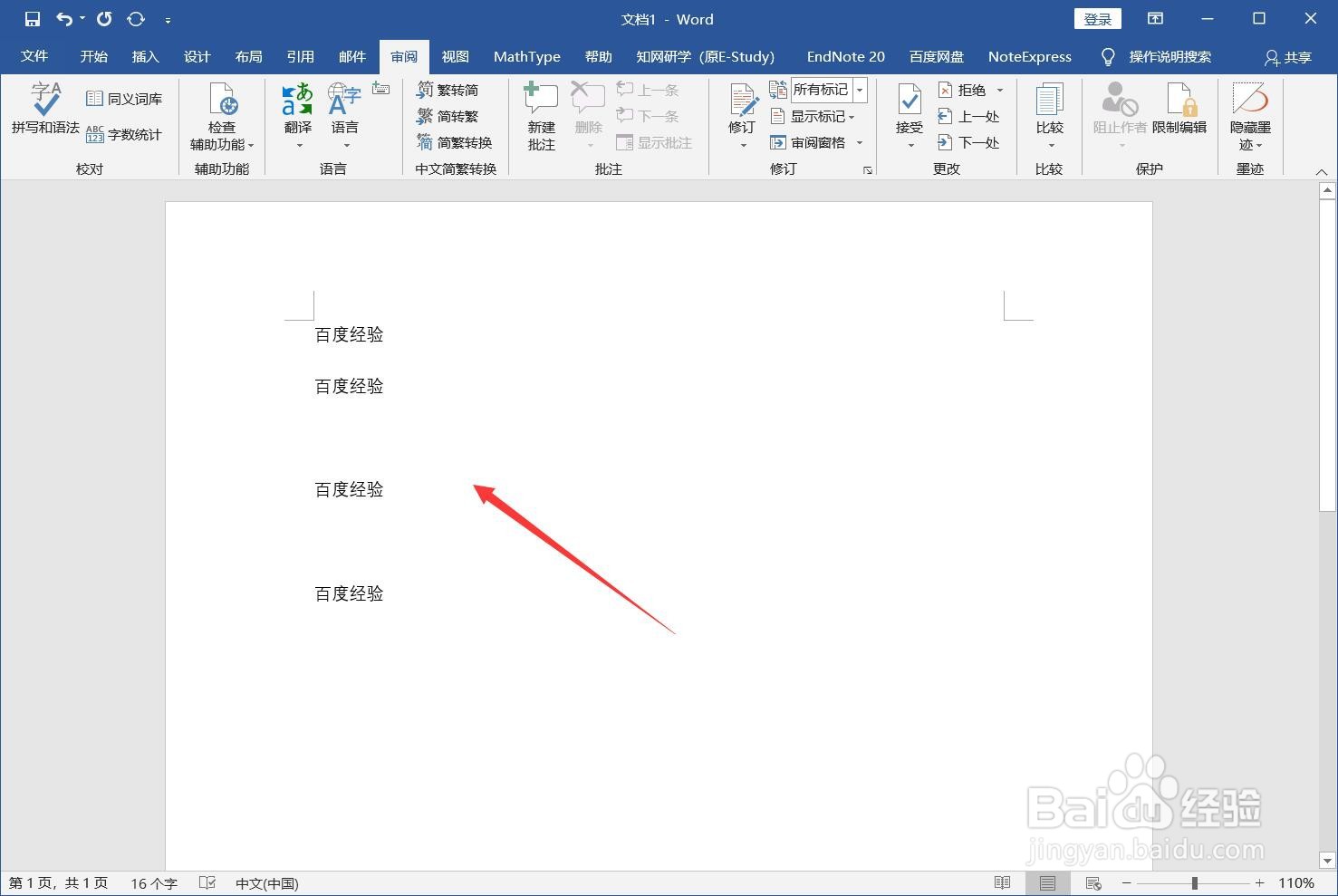
Task: Click the word count 16 个字
Action: pos(154,883)
